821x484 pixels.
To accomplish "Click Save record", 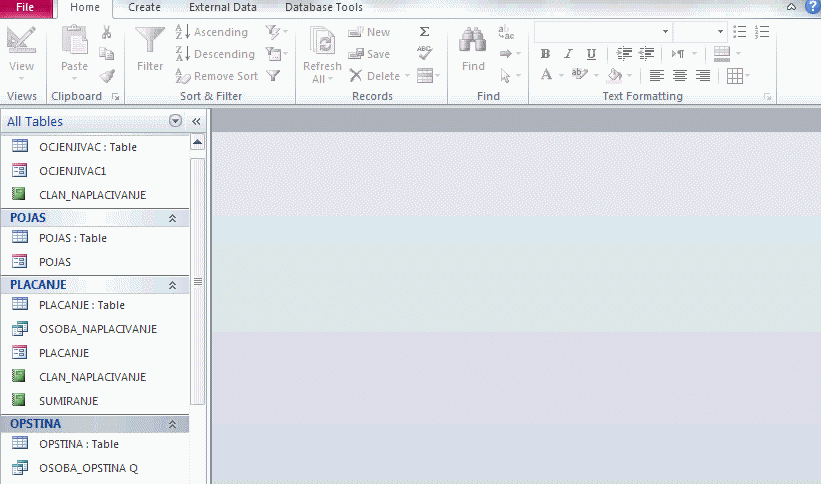I will pos(369,54).
